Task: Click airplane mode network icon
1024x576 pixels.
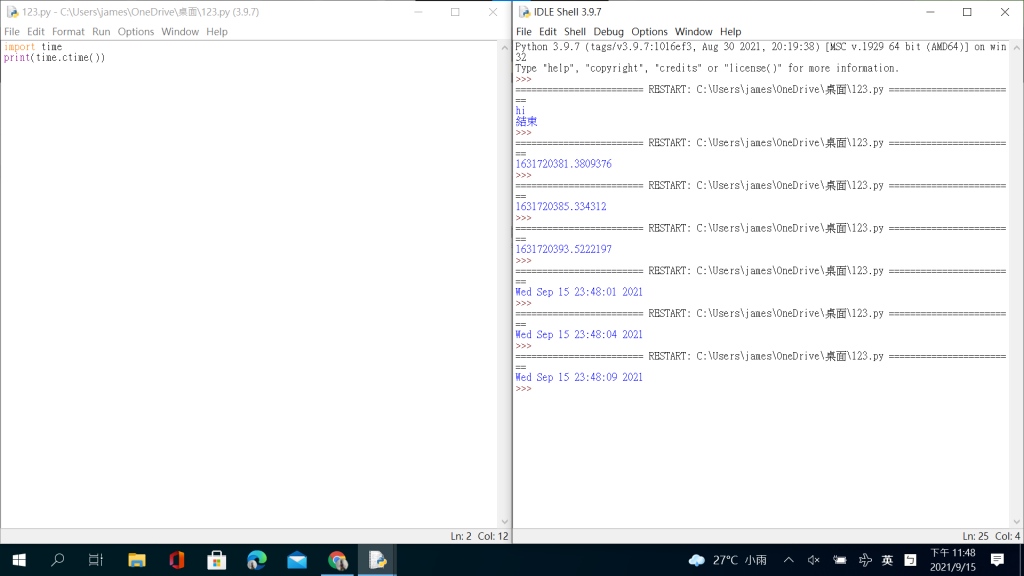Action: pyautogui.click(x=865, y=560)
